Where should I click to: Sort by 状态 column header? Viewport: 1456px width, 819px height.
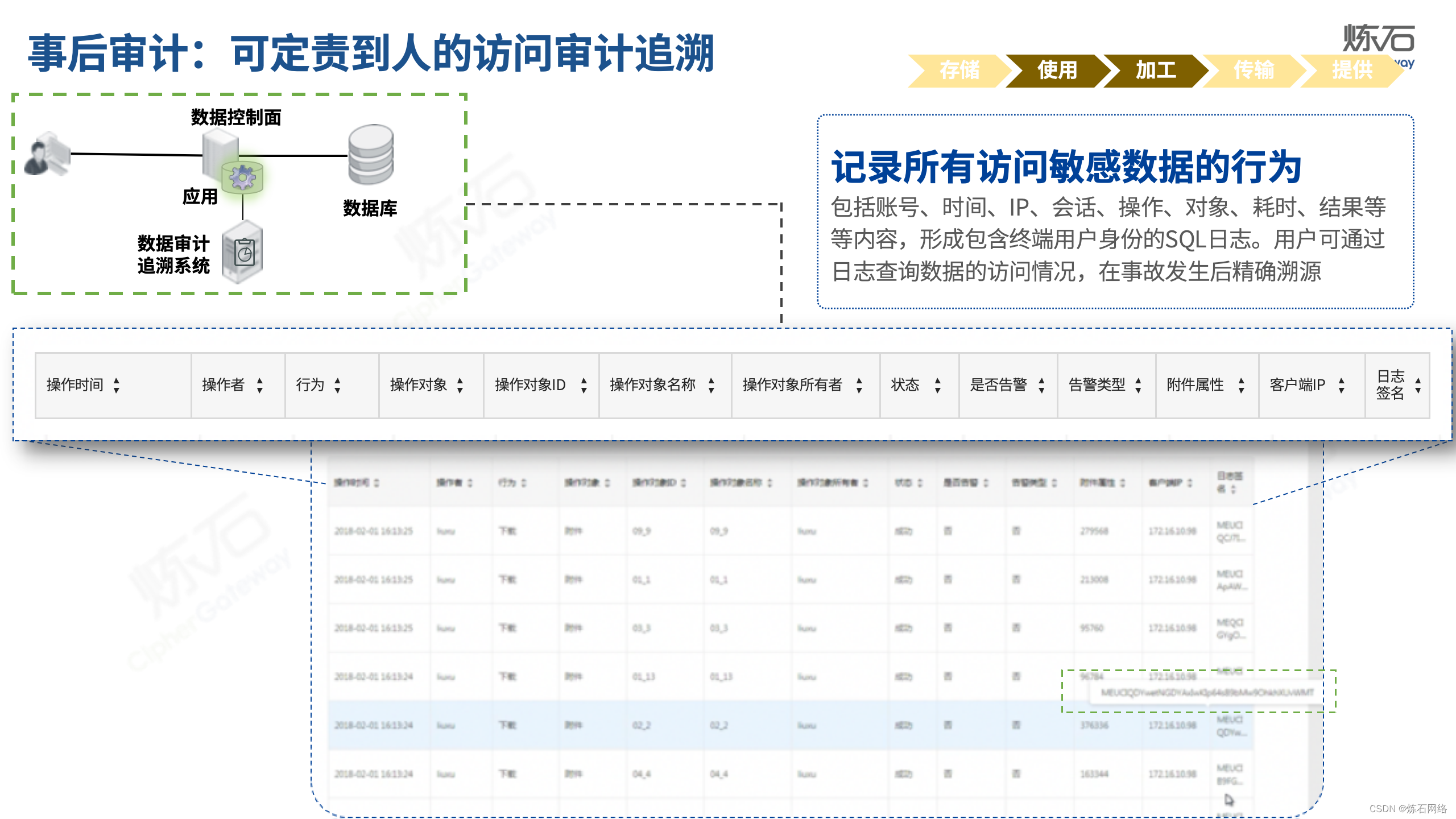pos(905,386)
